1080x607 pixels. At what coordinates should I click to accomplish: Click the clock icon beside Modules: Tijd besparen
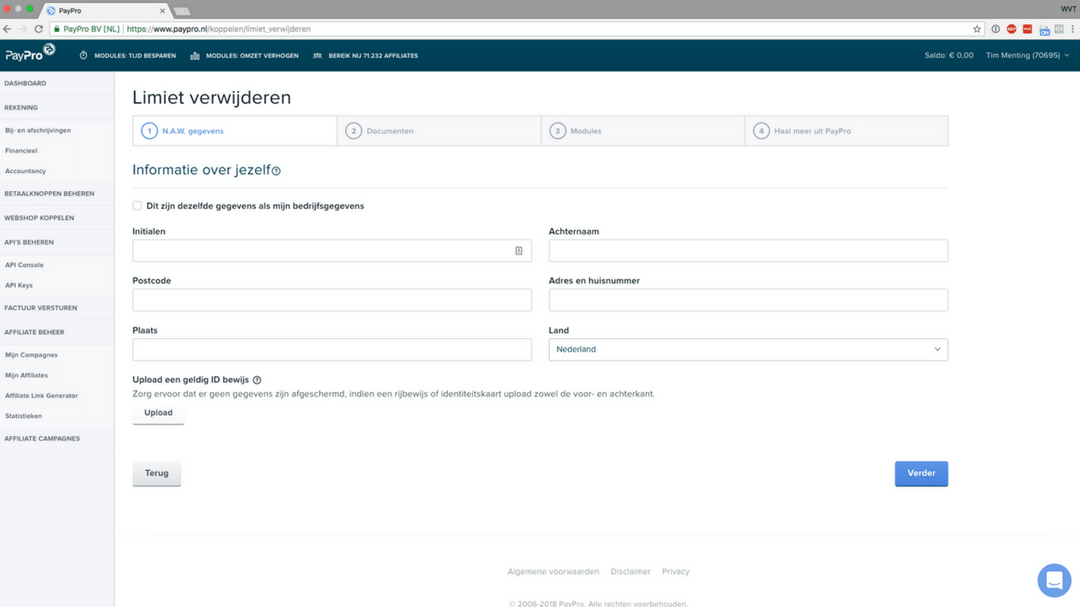point(83,56)
